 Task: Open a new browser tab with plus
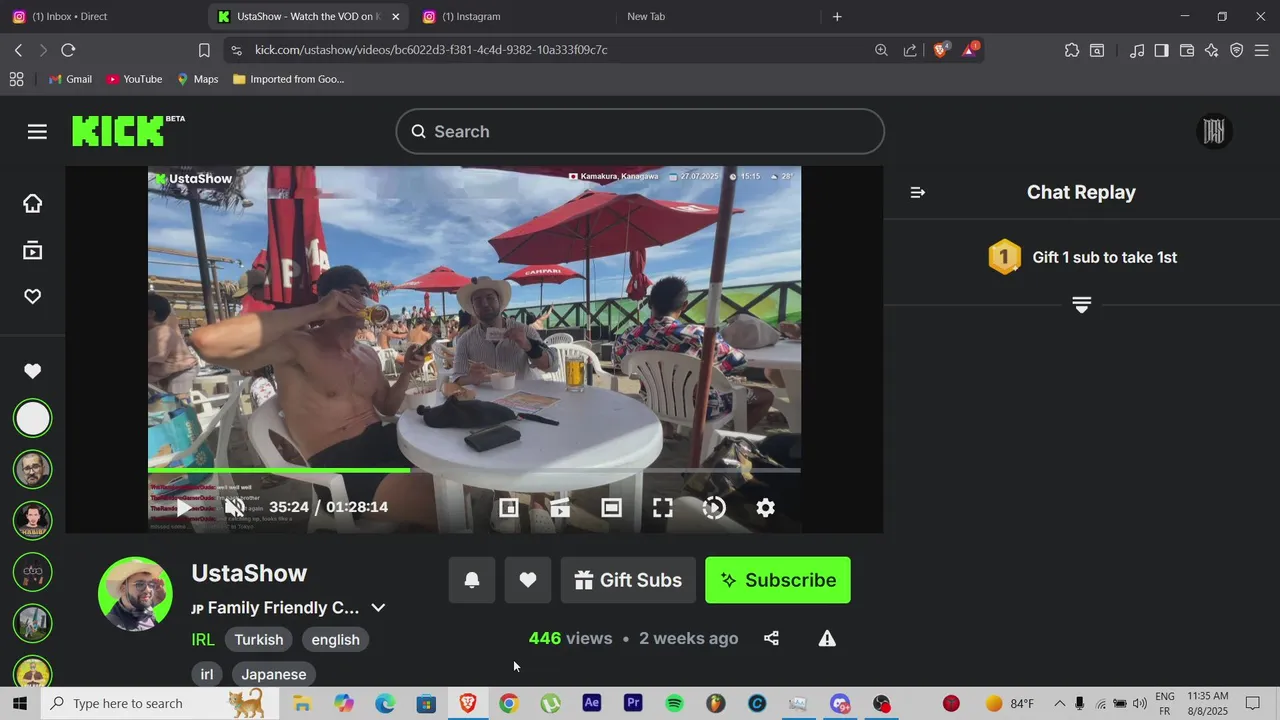click(837, 16)
